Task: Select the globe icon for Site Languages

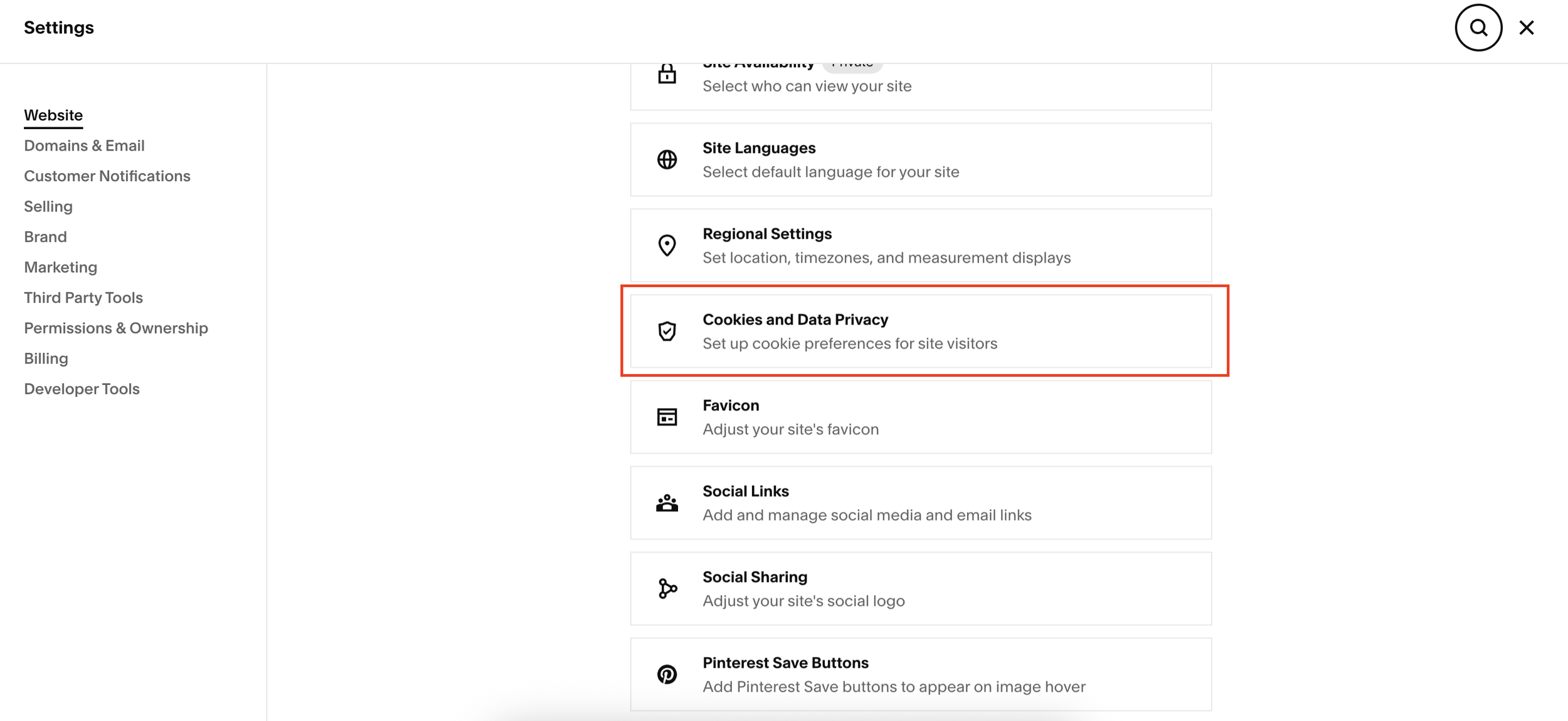Action: point(667,159)
